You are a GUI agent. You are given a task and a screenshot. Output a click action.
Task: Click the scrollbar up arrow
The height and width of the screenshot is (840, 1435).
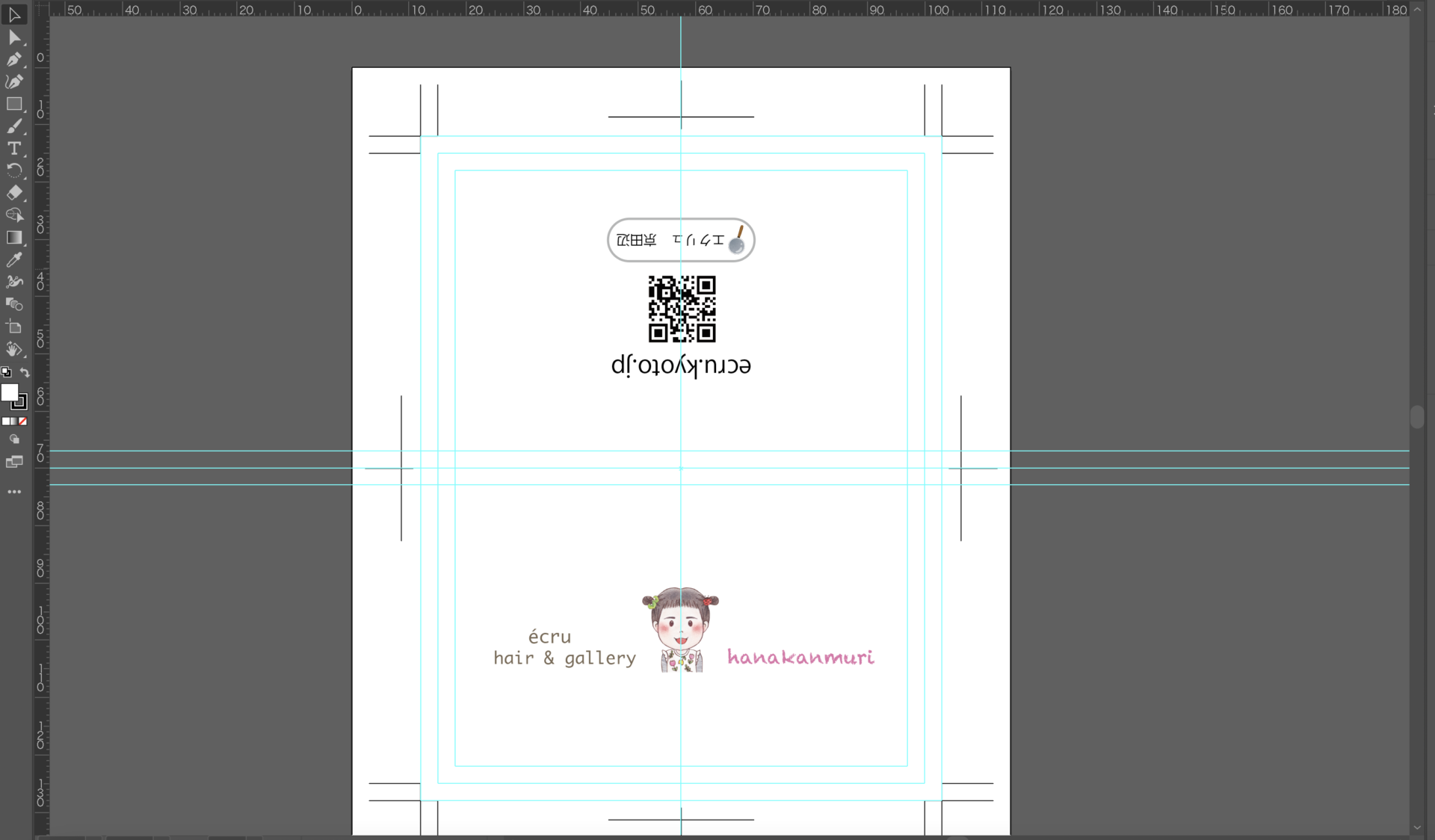click(x=1417, y=9)
